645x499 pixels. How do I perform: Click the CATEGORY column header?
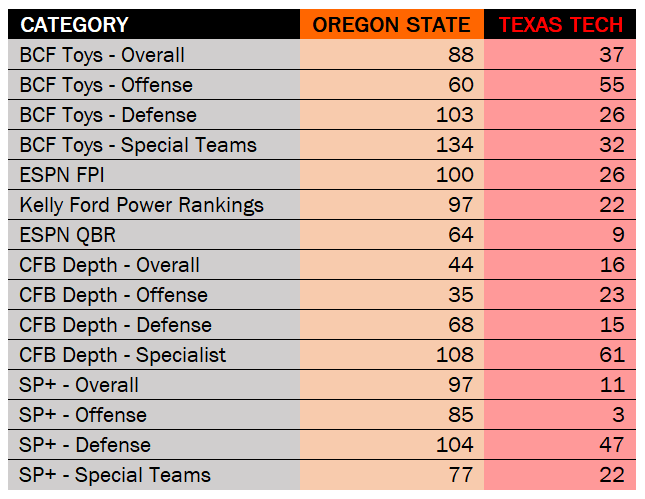coord(74,25)
